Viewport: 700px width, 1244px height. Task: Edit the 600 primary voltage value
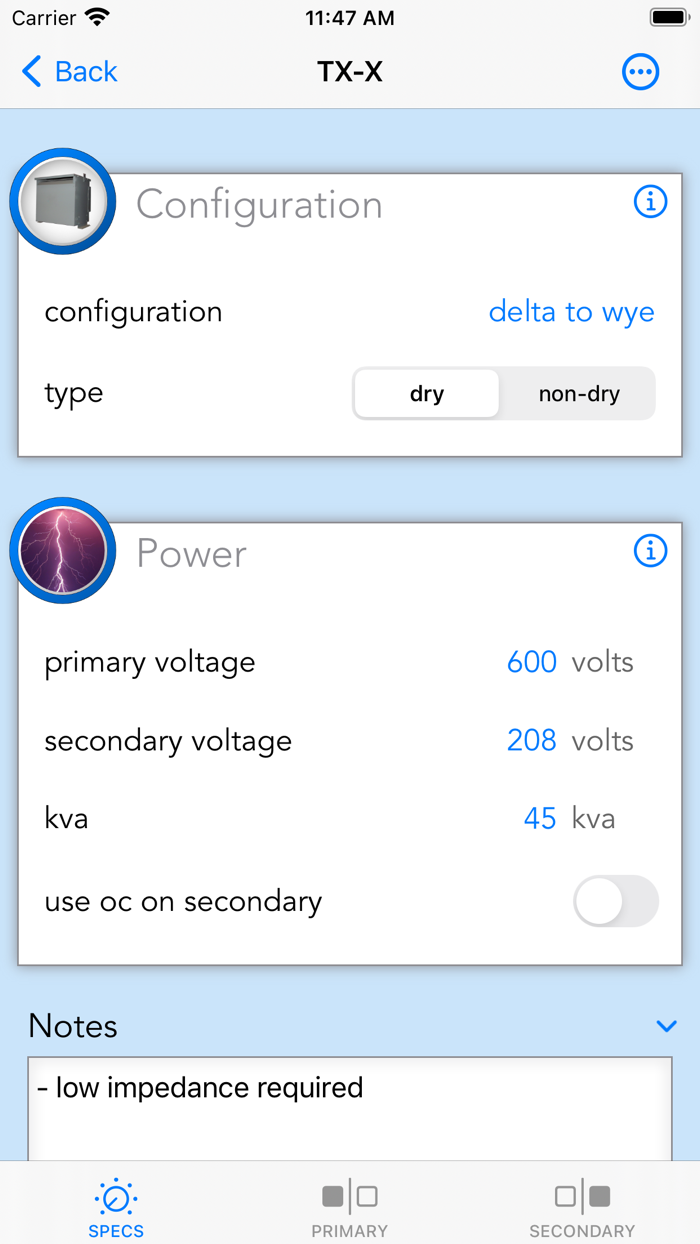tap(531, 662)
